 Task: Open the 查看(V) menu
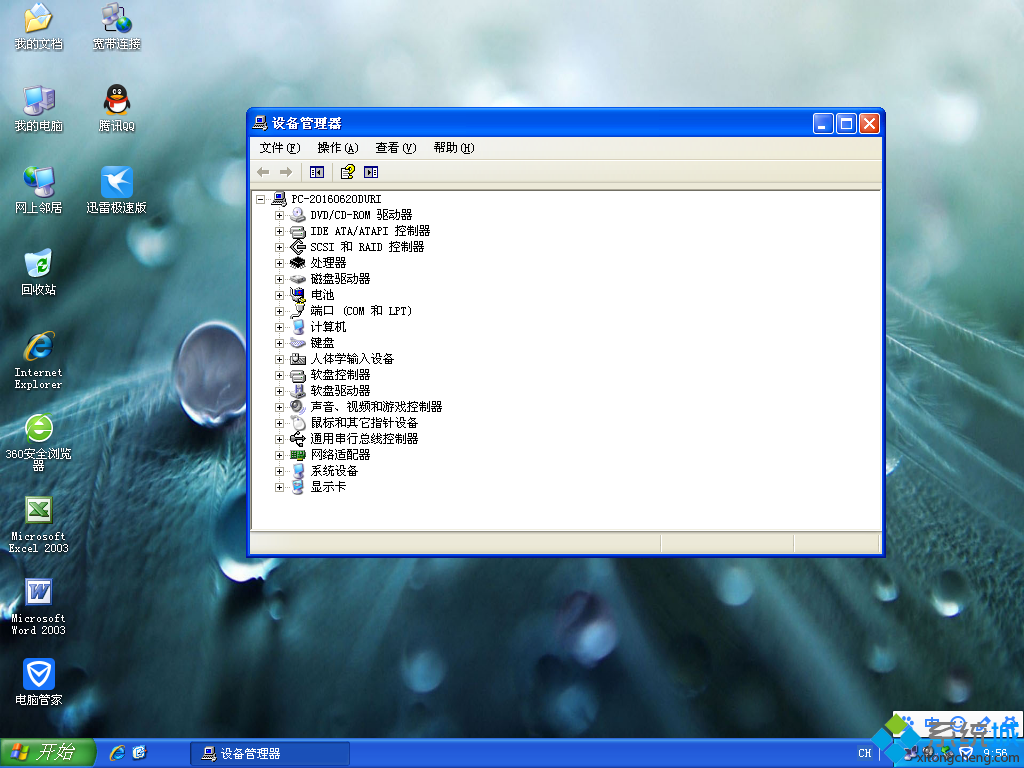396,148
